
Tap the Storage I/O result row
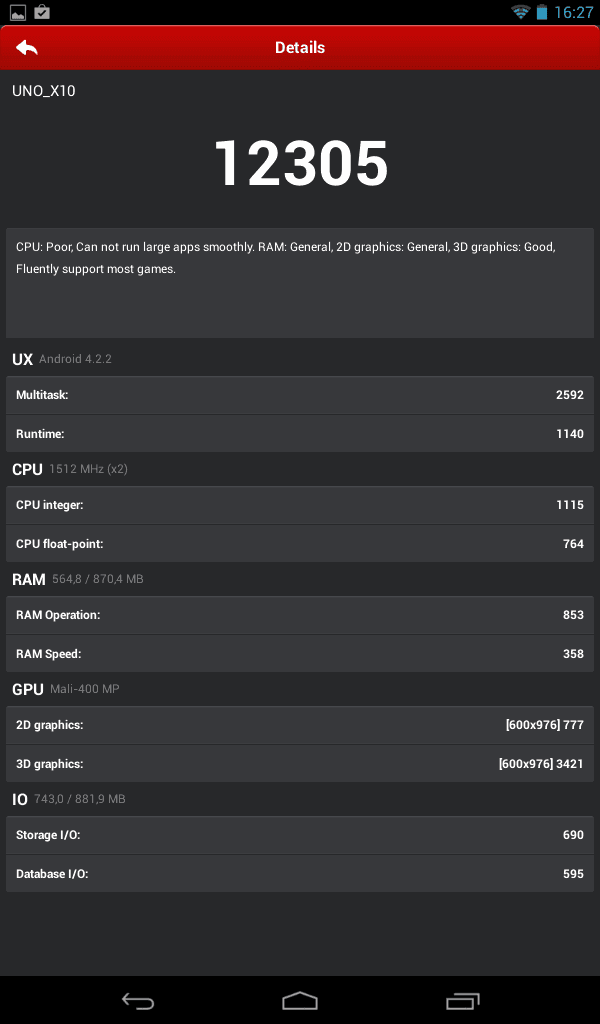click(300, 835)
